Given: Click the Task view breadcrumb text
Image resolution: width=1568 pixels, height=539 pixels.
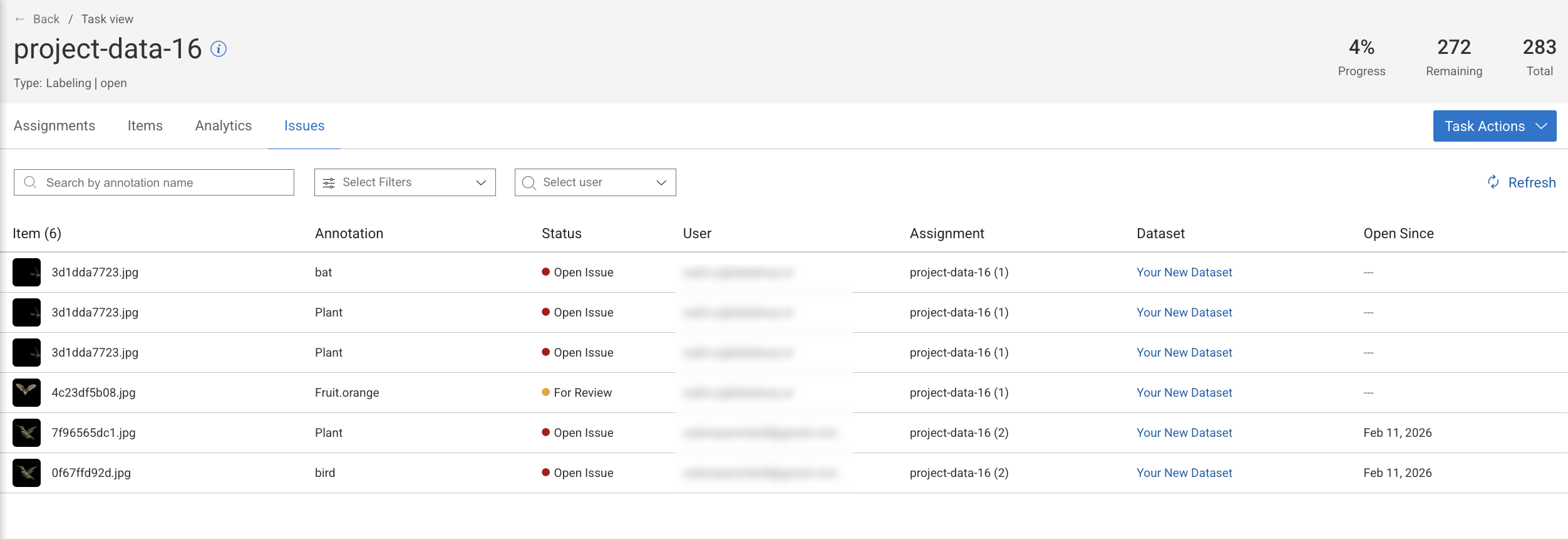Looking at the screenshot, I should [107, 19].
